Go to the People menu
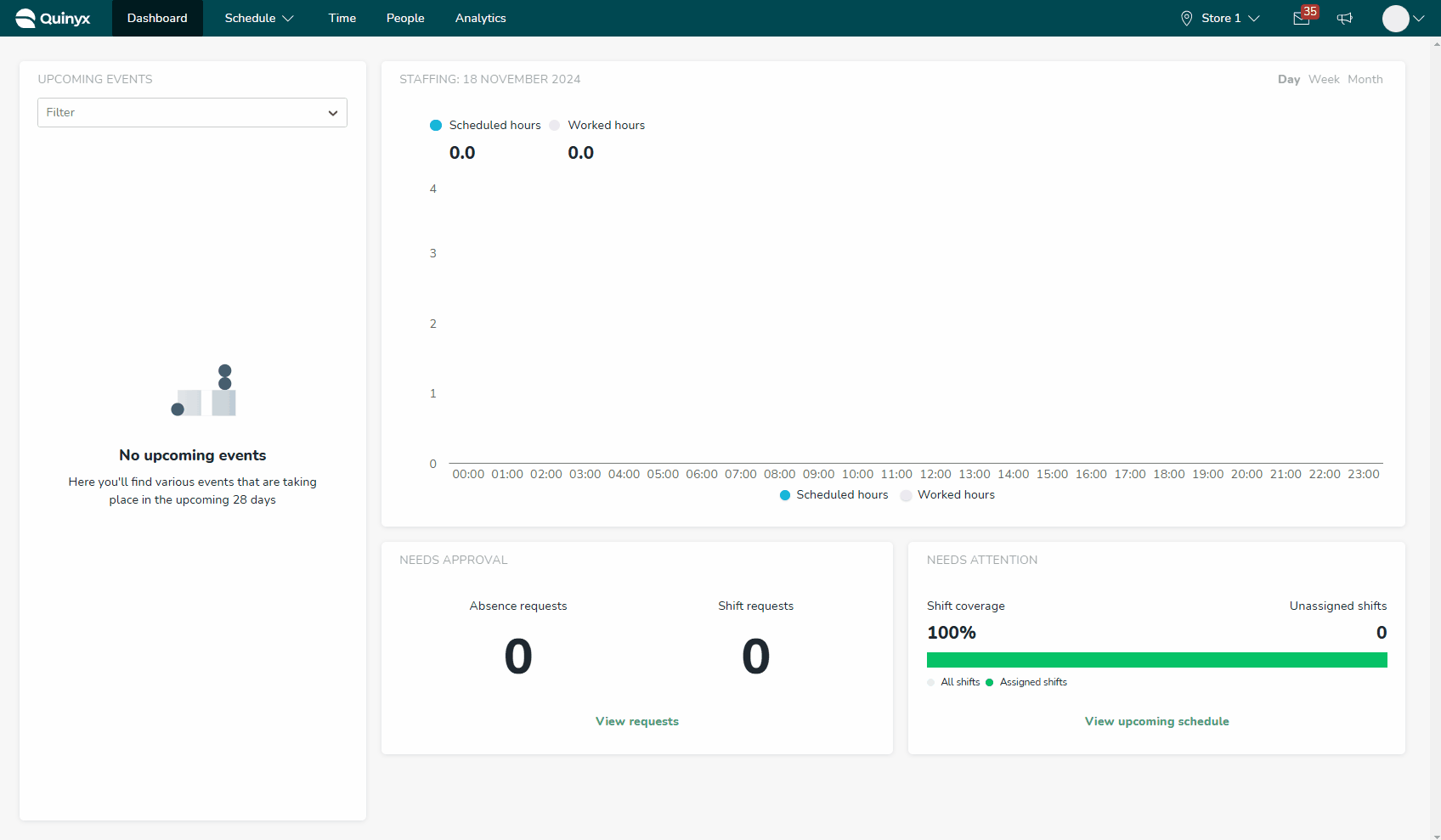1441x840 pixels. coord(405,18)
